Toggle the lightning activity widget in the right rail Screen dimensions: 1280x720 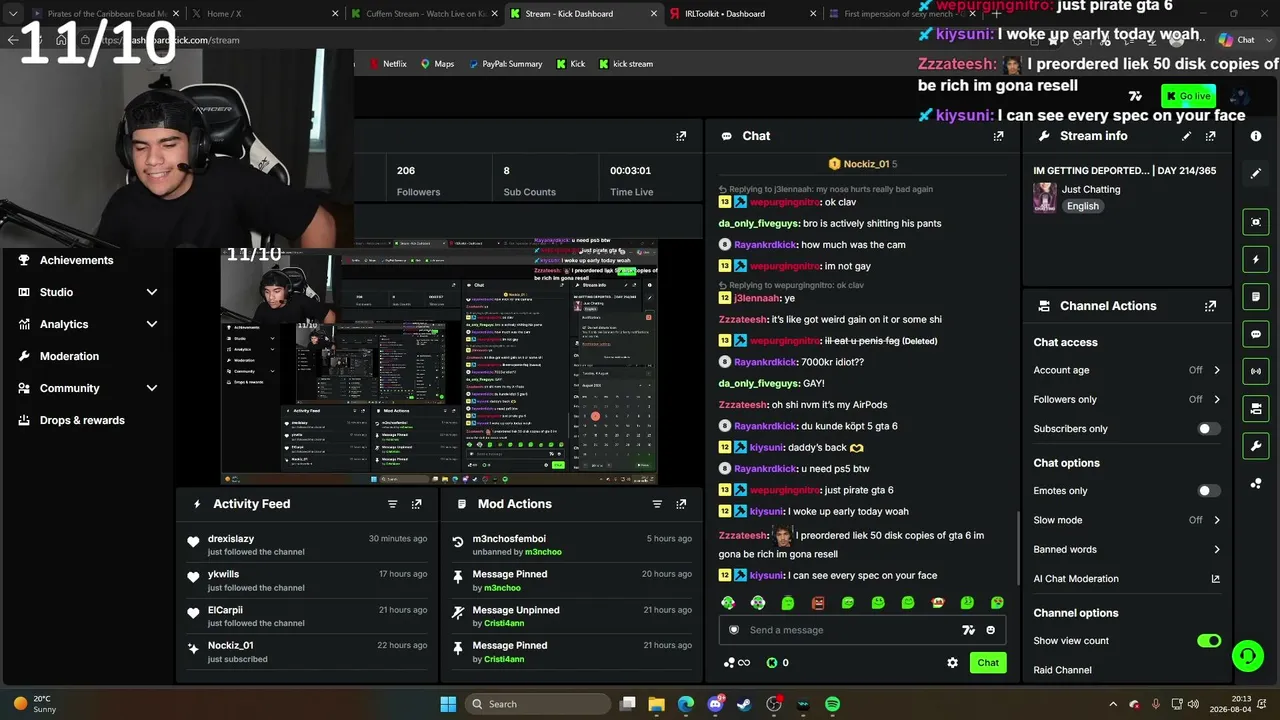(x=1256, y=259)
